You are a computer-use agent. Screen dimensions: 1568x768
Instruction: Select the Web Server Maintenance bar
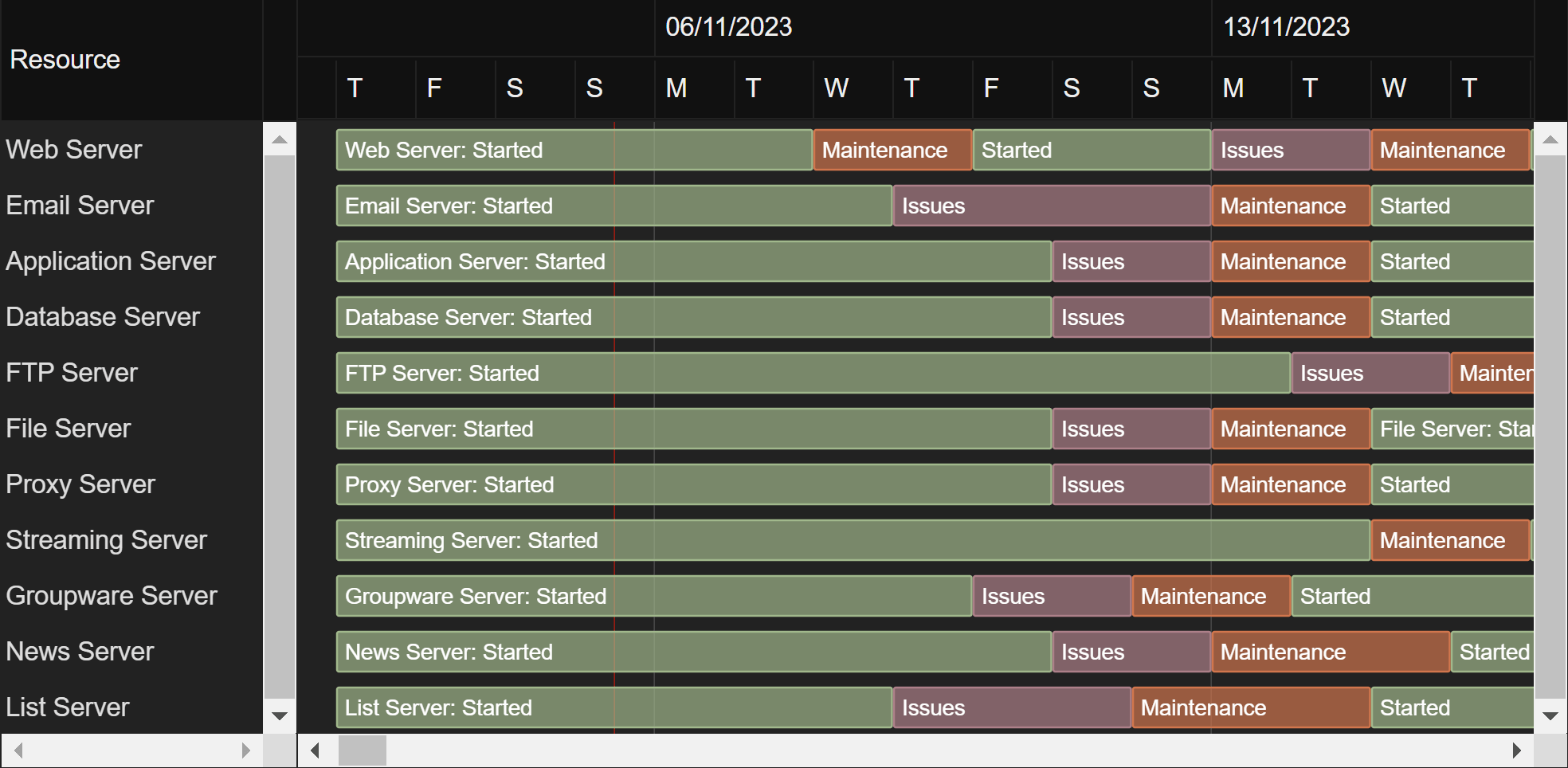891,150
